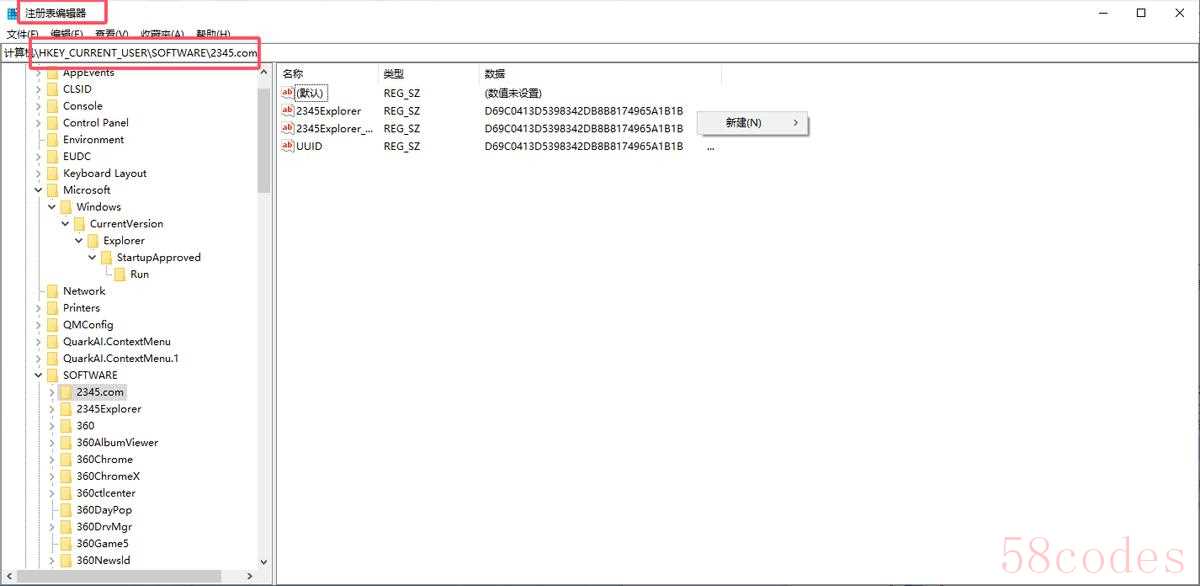Click the Registry Editor title bar icon
Image resolution: width=1200 pixels, height=586 pixels.
coord(13,13)
